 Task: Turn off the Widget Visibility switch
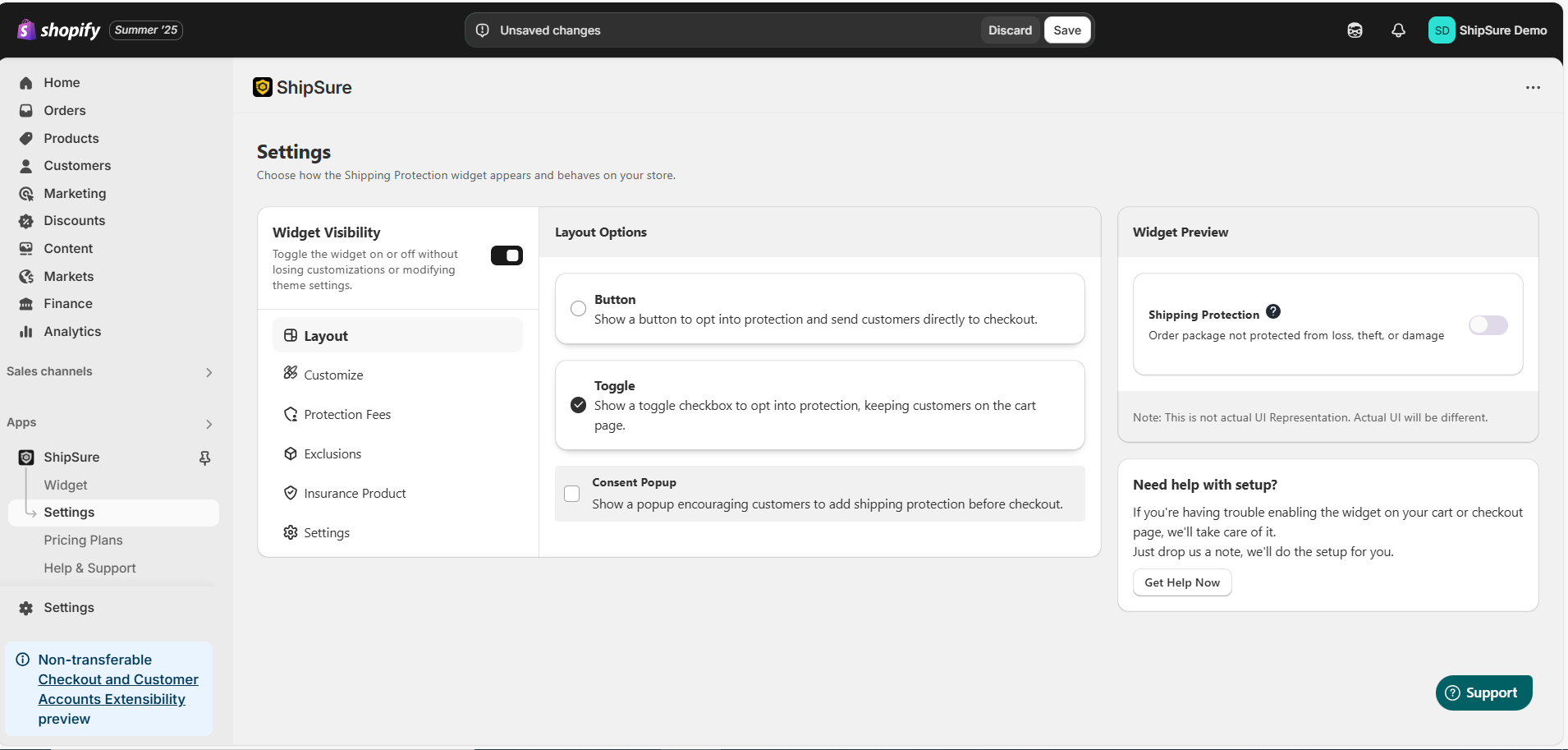[x=507, y=255]
